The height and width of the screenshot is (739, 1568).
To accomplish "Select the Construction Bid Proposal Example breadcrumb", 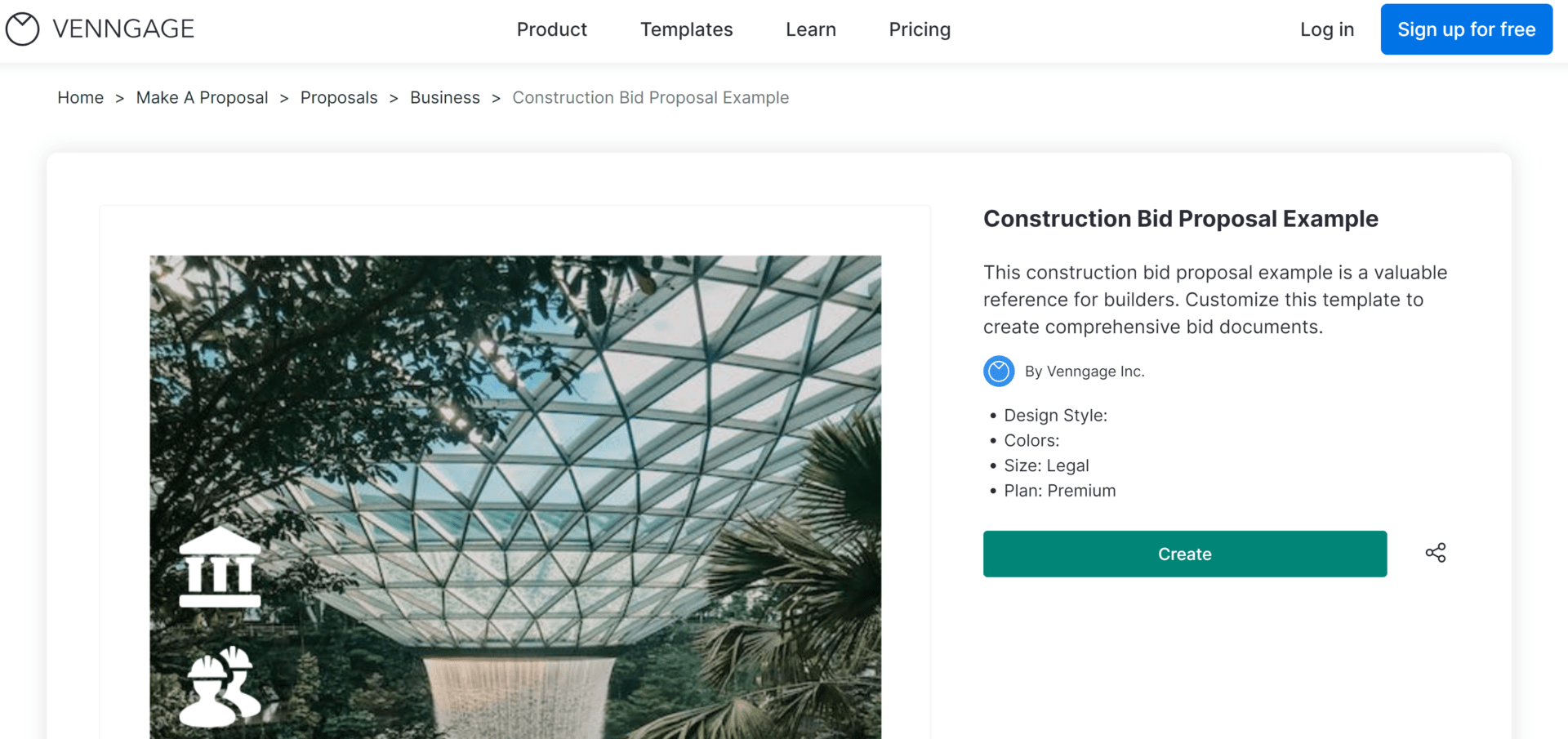I will pos(650,97).
